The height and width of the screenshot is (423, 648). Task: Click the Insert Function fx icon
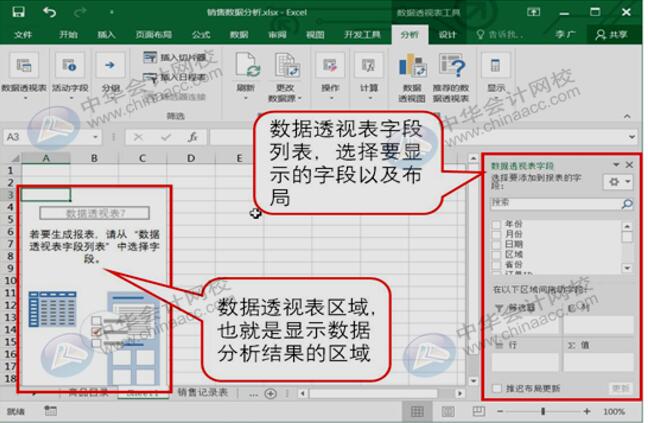coord(193,137)
